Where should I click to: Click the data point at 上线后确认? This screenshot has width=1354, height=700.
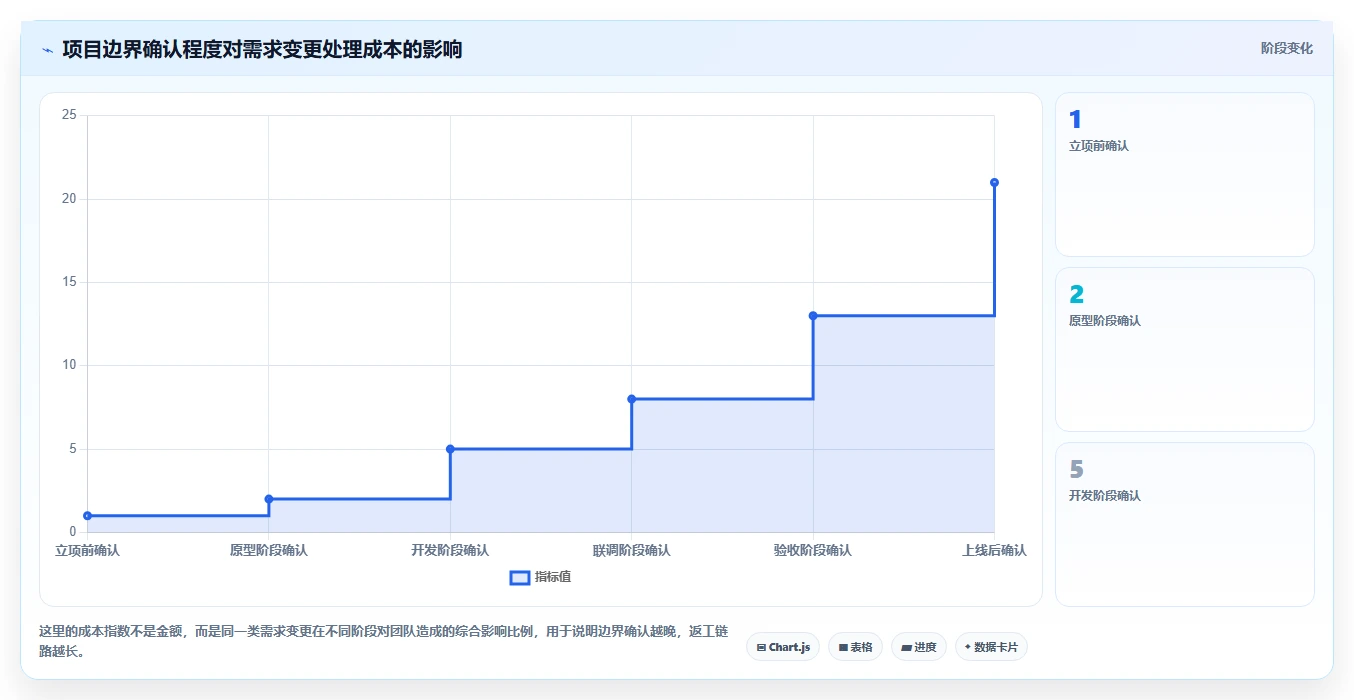point(994,182)
